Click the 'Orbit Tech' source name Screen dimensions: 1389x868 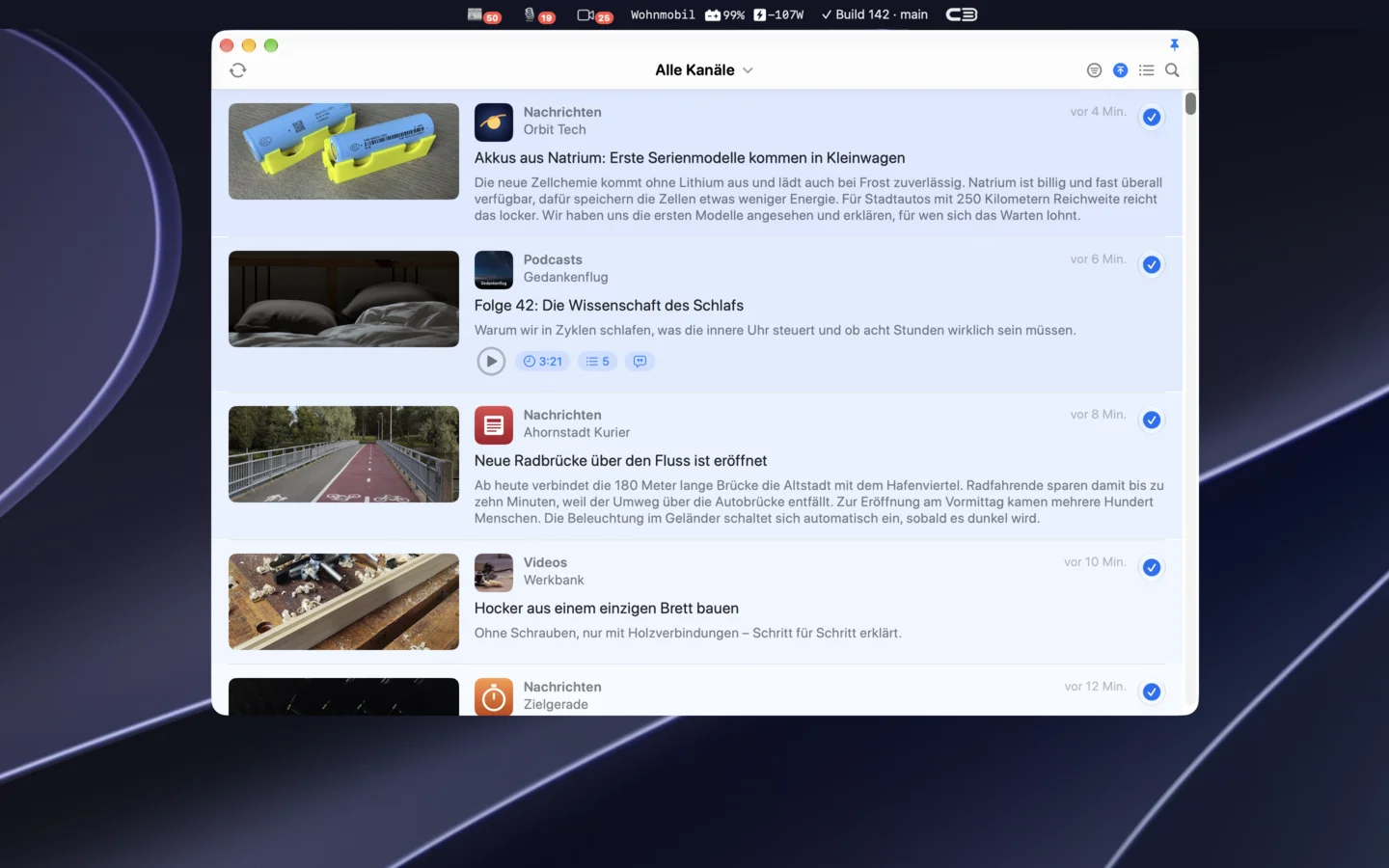pyautogui.click(x=555, y=129)
